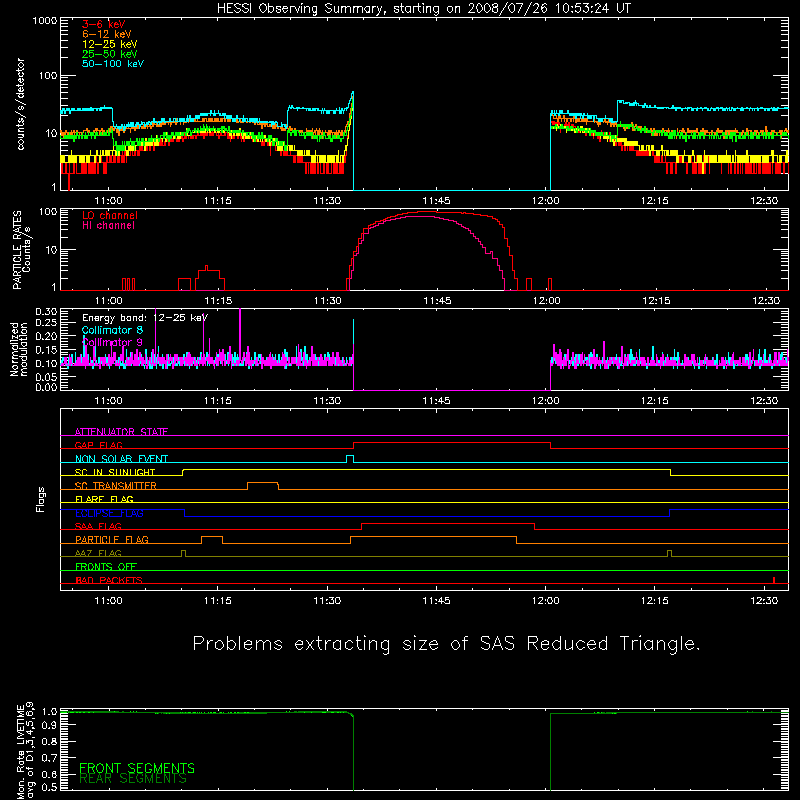The width and height of the screenshot is (800, 800).
Task: Select the 50-100 keV legend entry
Action: pos(113,64)
